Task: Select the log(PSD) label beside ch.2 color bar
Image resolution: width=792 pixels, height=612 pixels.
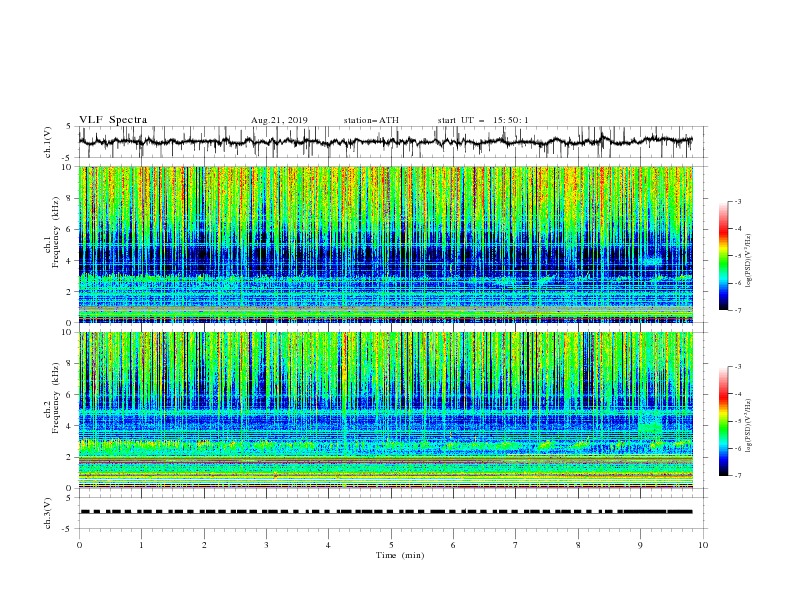Action: click(x=749, y=426)
